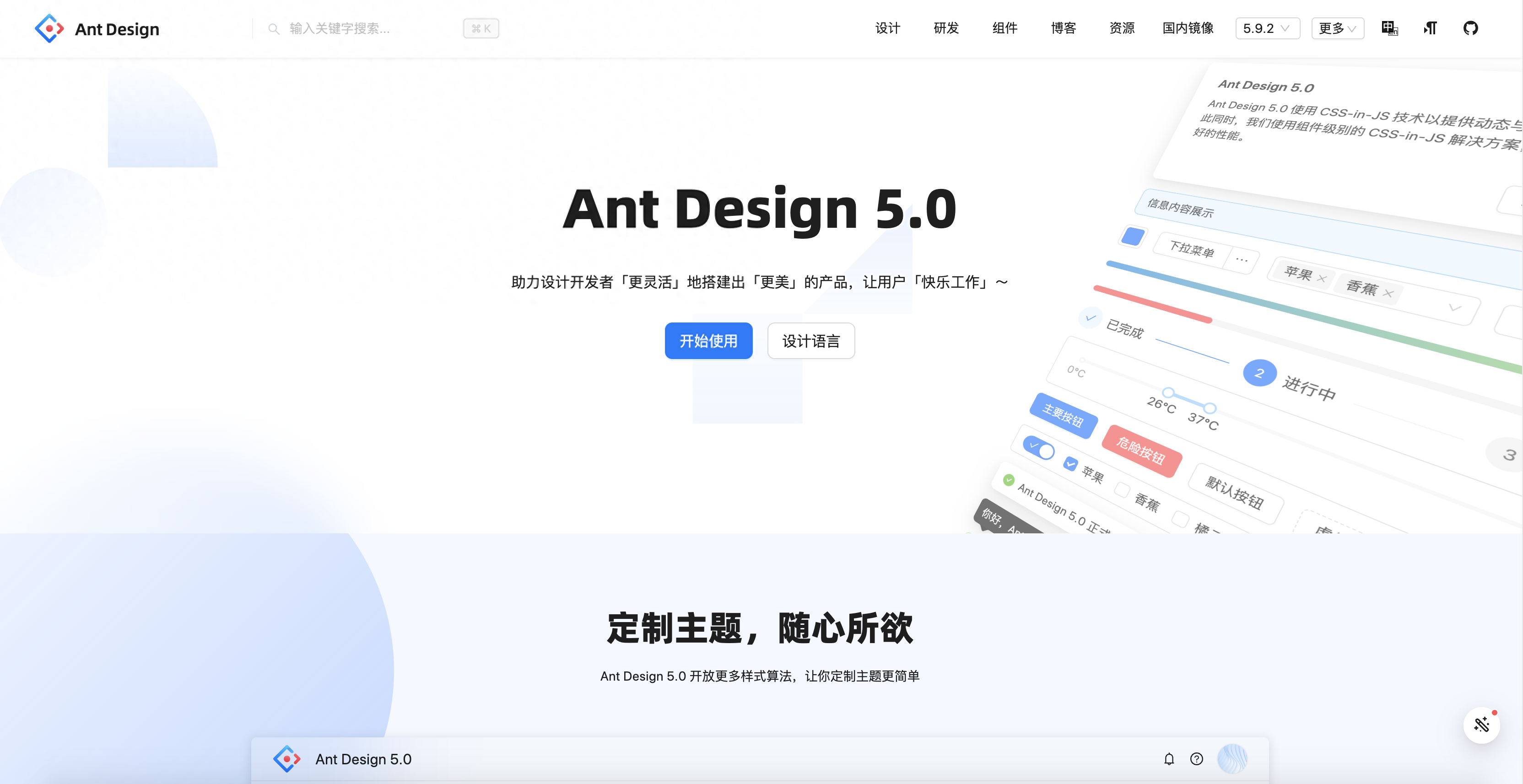Remove the 苹果 tag in the select
The width and height of the screenshot is (1523, 784).
(x=1322, y=279)
